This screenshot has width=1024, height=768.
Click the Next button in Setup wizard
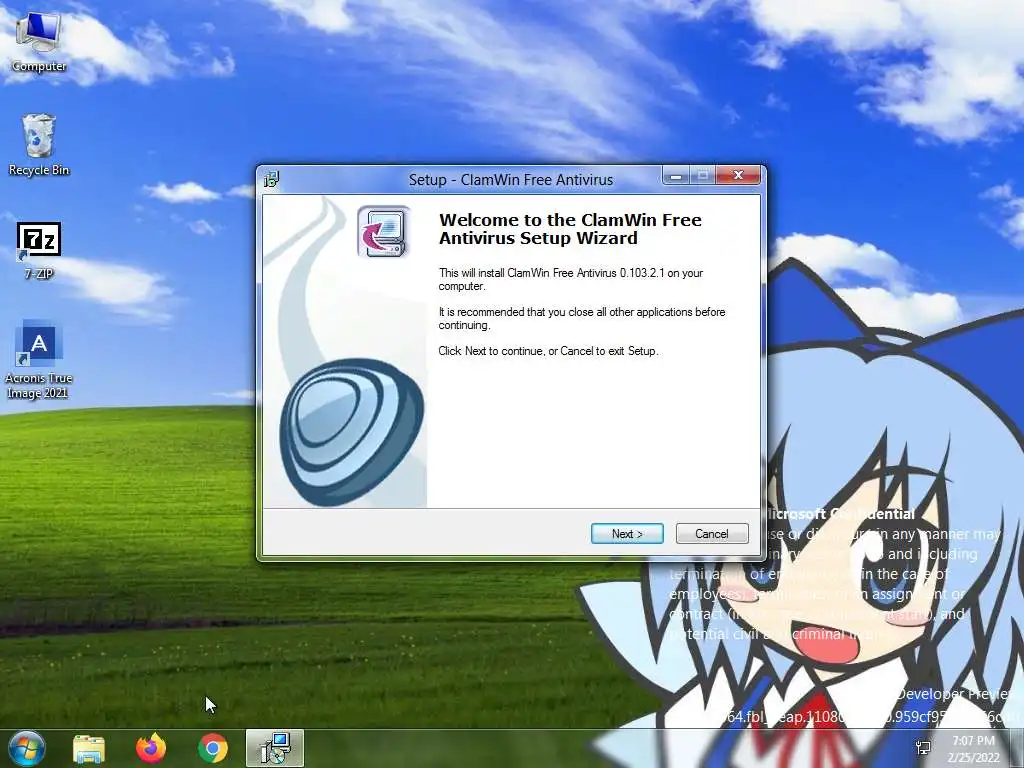point(627,534)
